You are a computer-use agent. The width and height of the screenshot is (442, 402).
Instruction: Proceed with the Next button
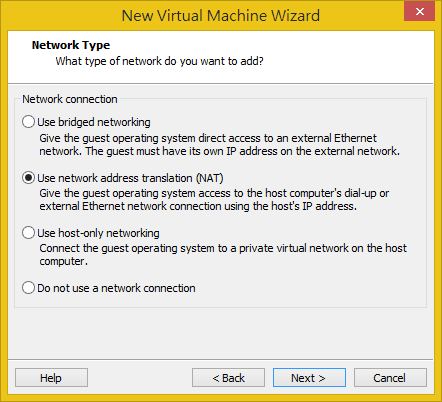click(309, 378)
